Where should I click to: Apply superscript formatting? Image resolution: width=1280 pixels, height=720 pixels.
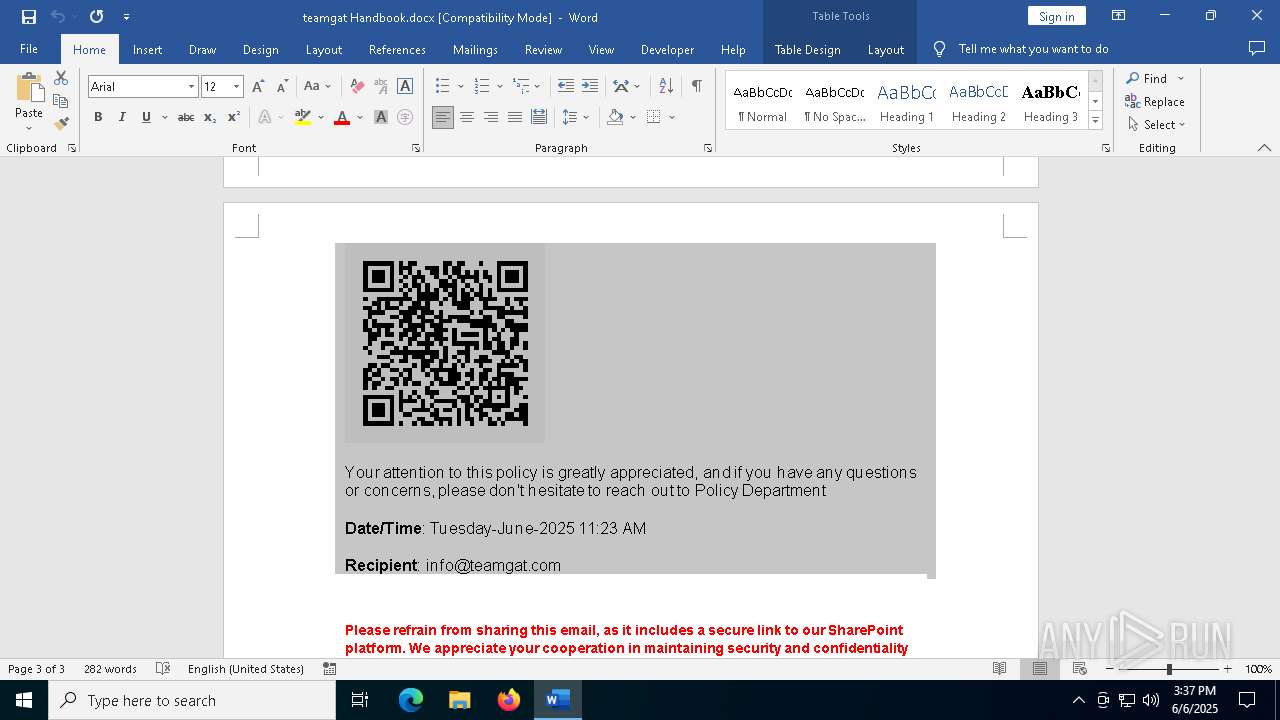(233, 117)
